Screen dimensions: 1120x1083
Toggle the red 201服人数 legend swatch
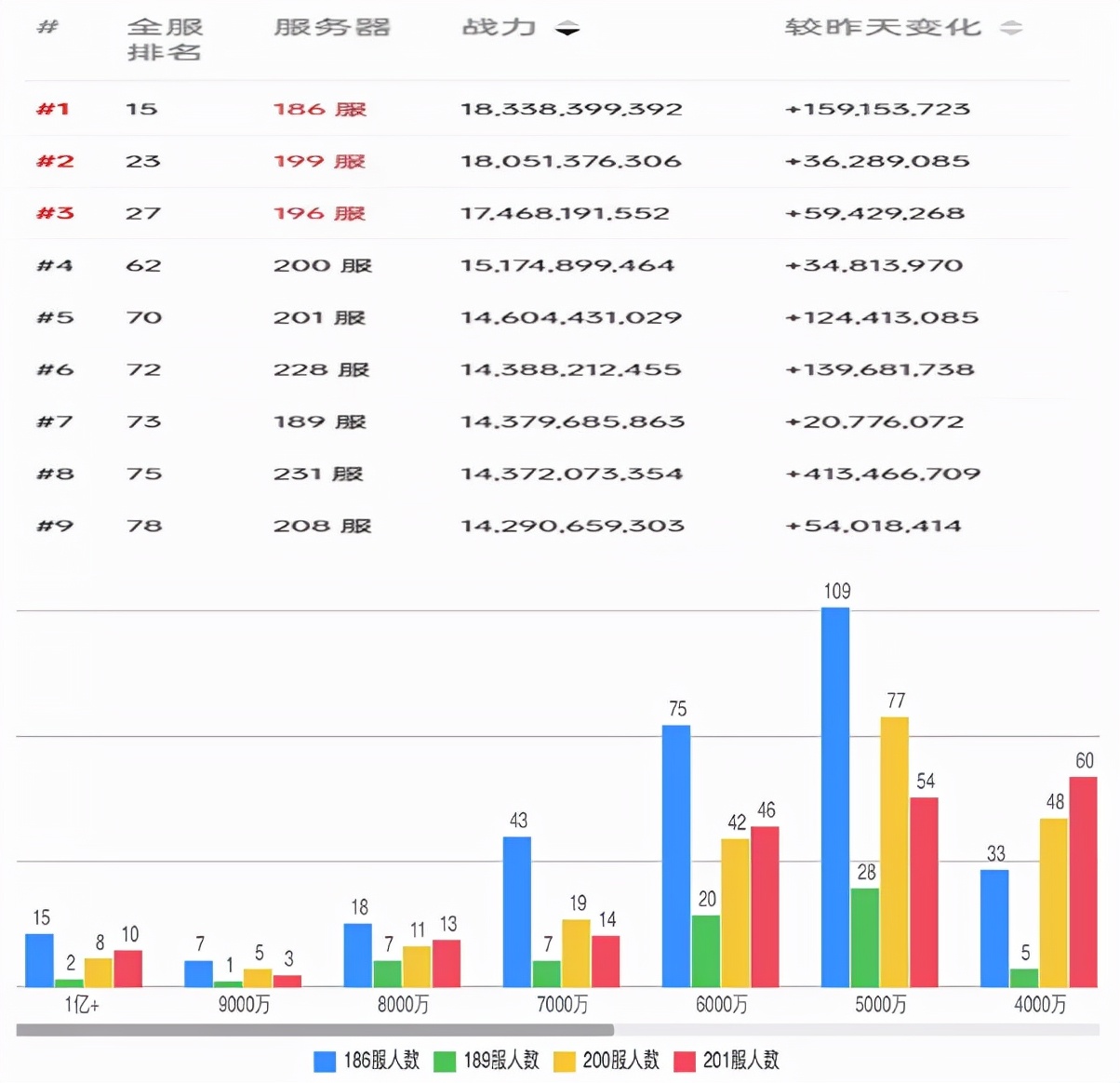(x=685, y=1061)
